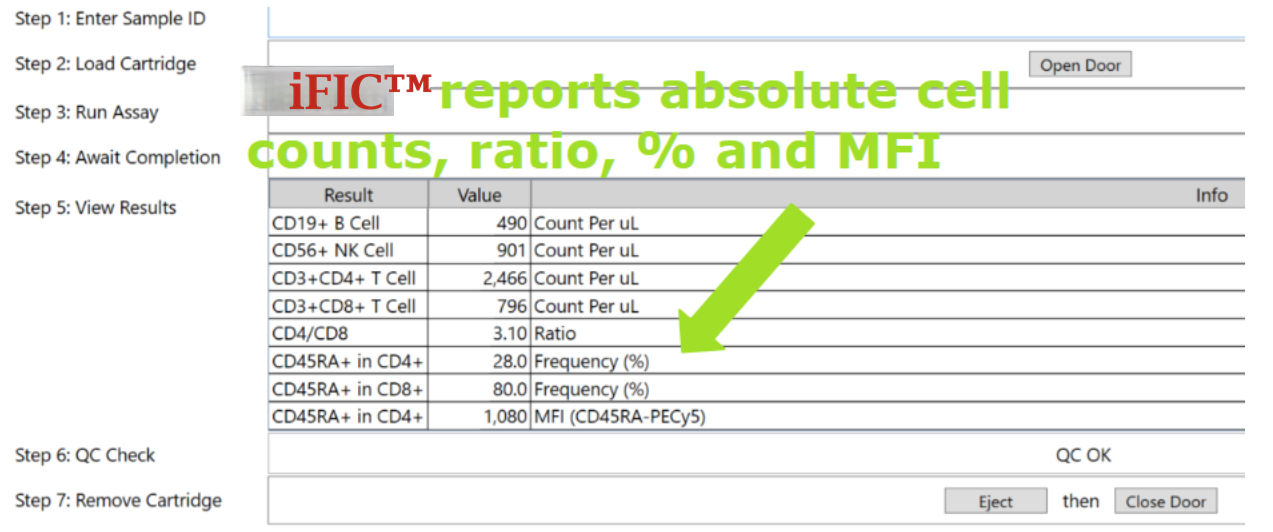Image resolution: width=1273 pixels, height=532 pixels.
Task: Select the Result column header
Action: 349,195
